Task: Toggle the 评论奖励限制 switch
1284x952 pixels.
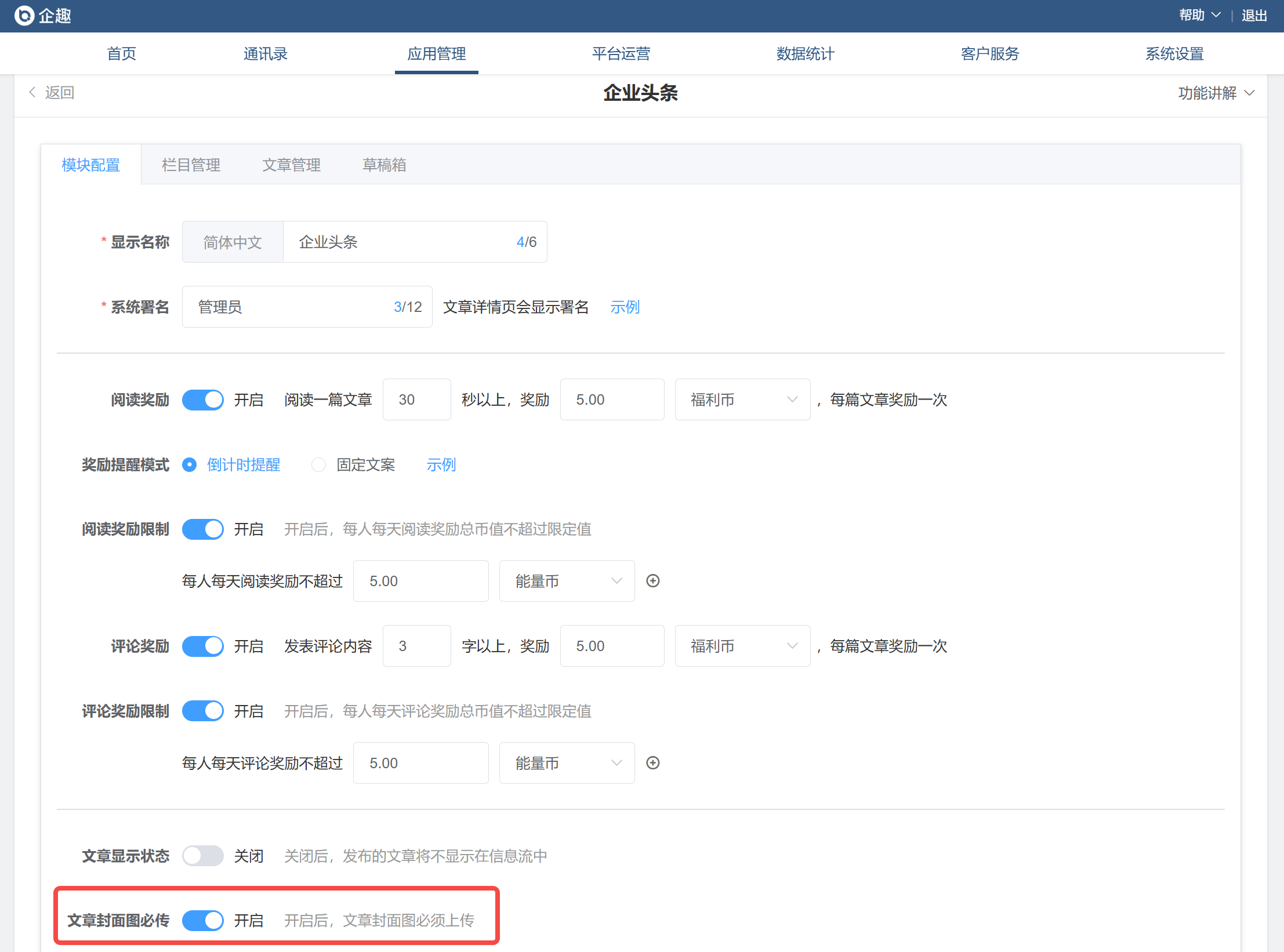Action: pyautogui.click(x=203, y=711)
